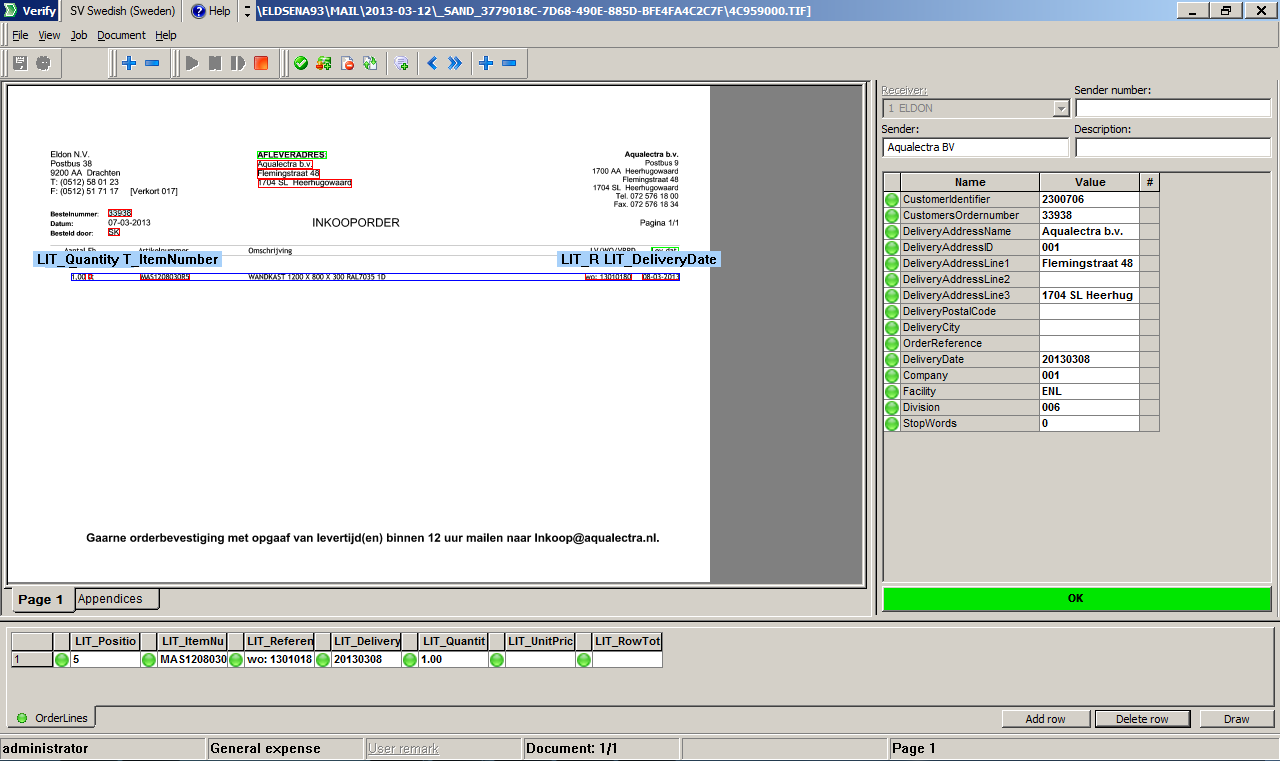Click the Delete row button
Viewport: 1280px width, 761px height.
(1142, 719)
